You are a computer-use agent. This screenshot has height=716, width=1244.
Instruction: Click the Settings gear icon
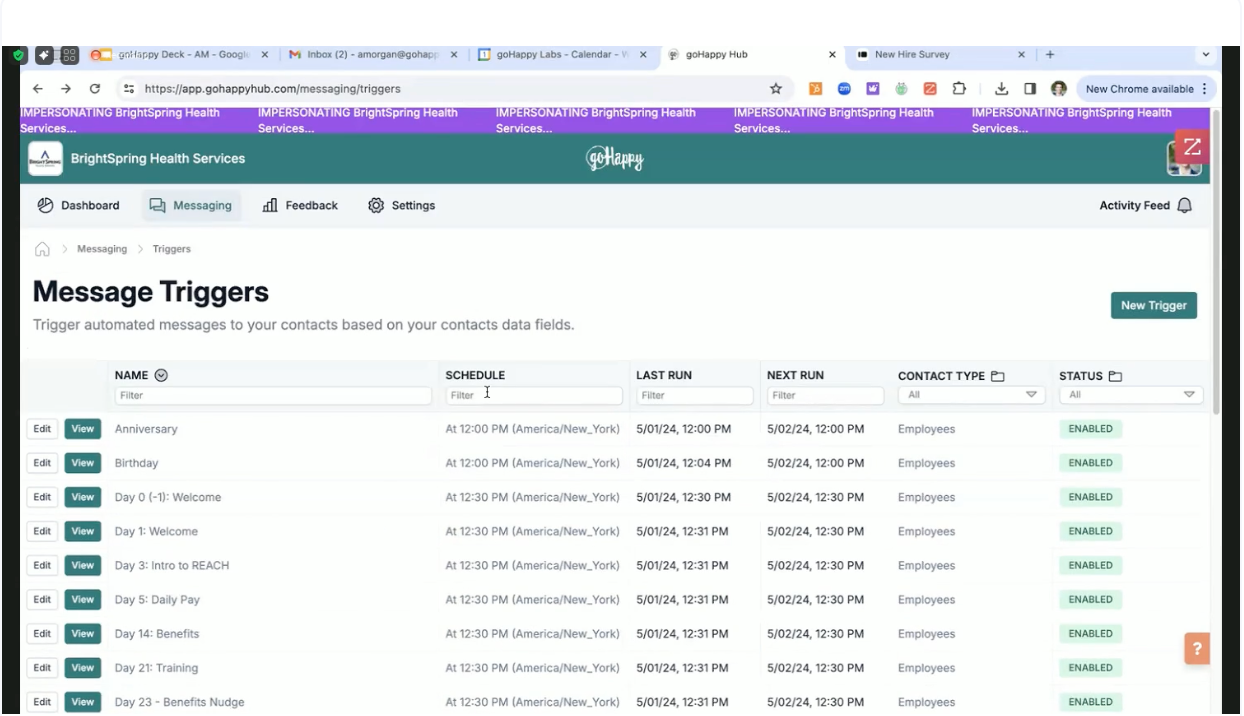[375, 205]
